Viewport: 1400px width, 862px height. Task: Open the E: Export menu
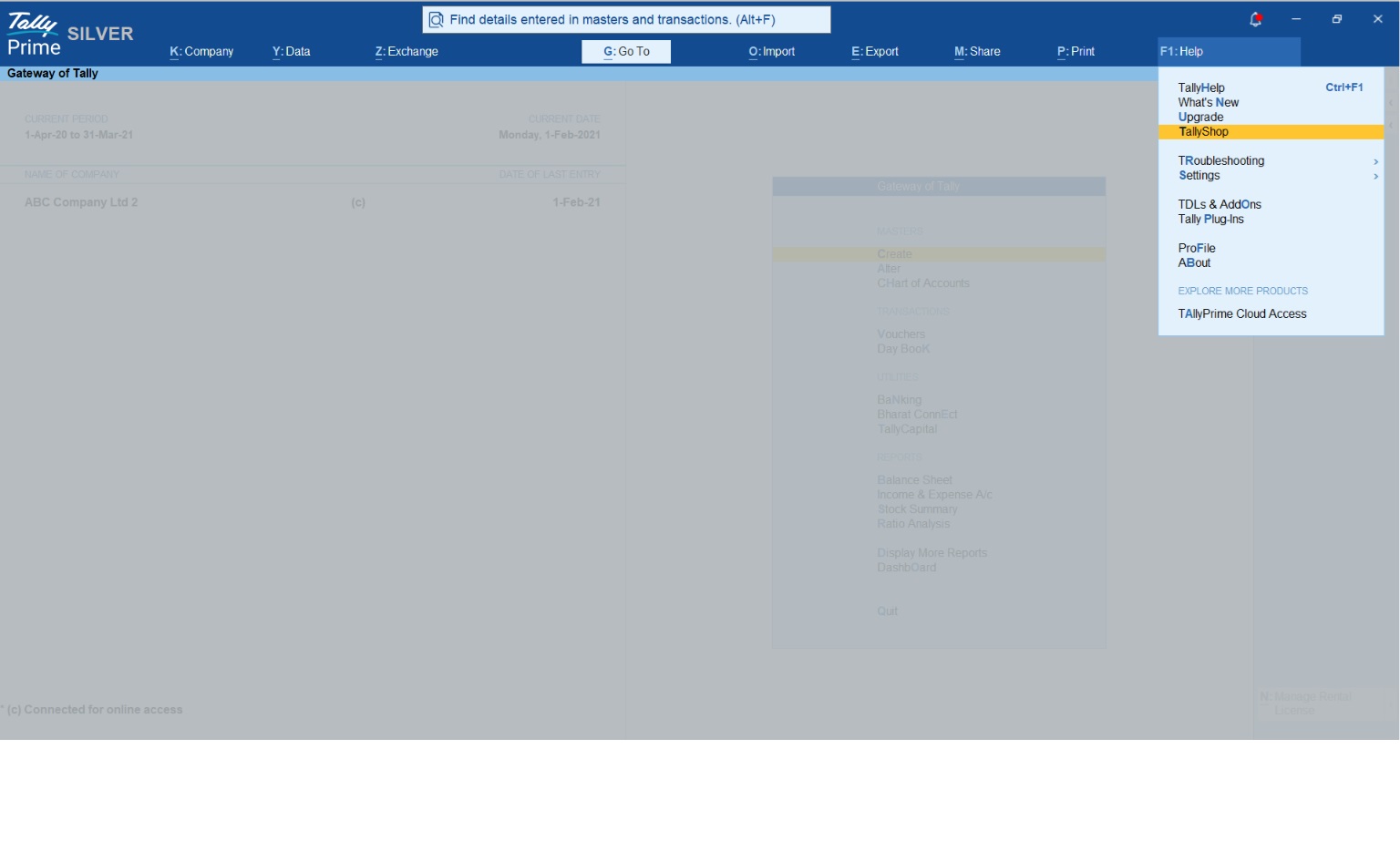click(x=875, y=52)
